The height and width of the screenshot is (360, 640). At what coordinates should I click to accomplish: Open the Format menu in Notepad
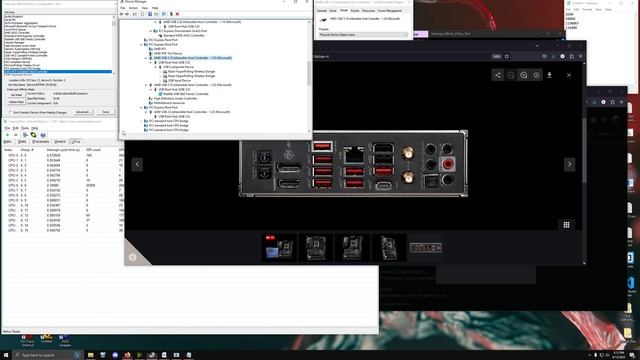point(587,9)
